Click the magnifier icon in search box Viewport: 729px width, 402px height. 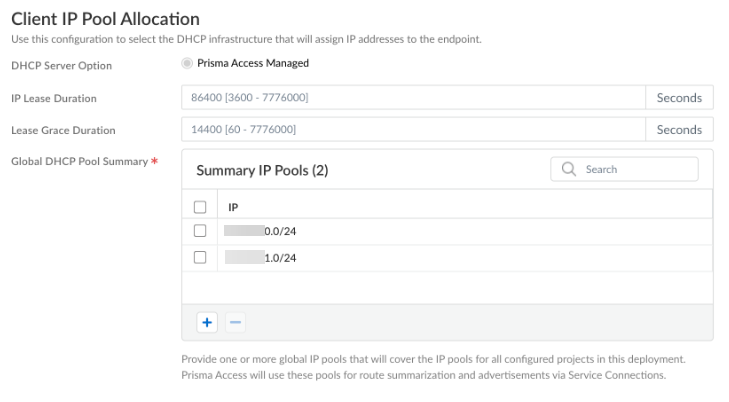pyautogui.click(x=570, y=170)
